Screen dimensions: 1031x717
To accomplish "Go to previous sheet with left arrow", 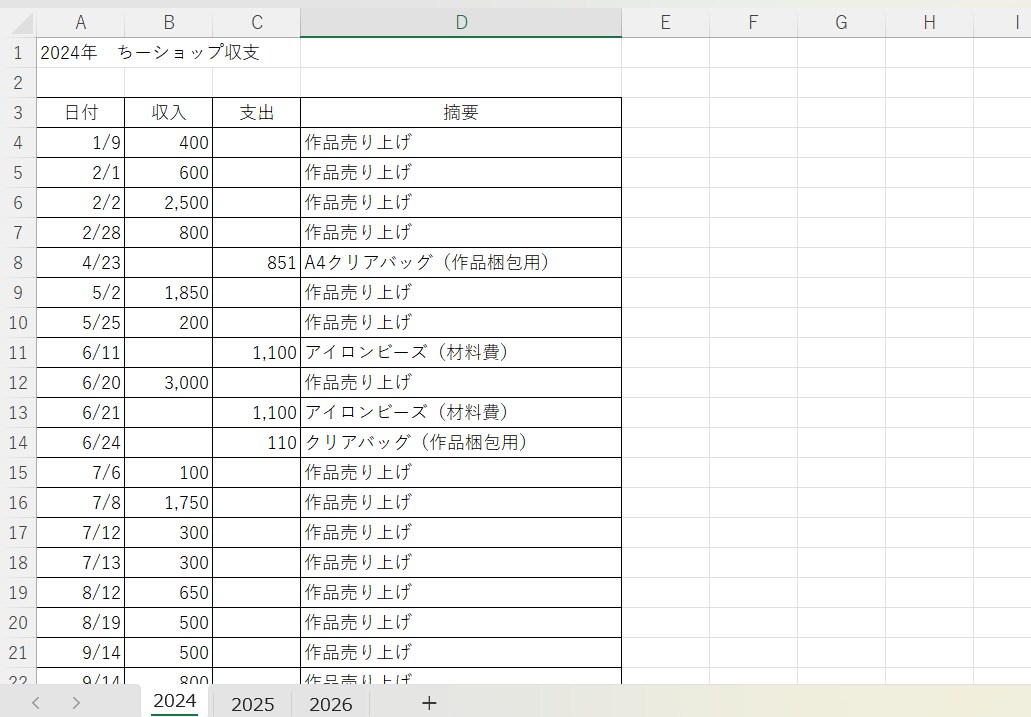I will click(36, 703).
